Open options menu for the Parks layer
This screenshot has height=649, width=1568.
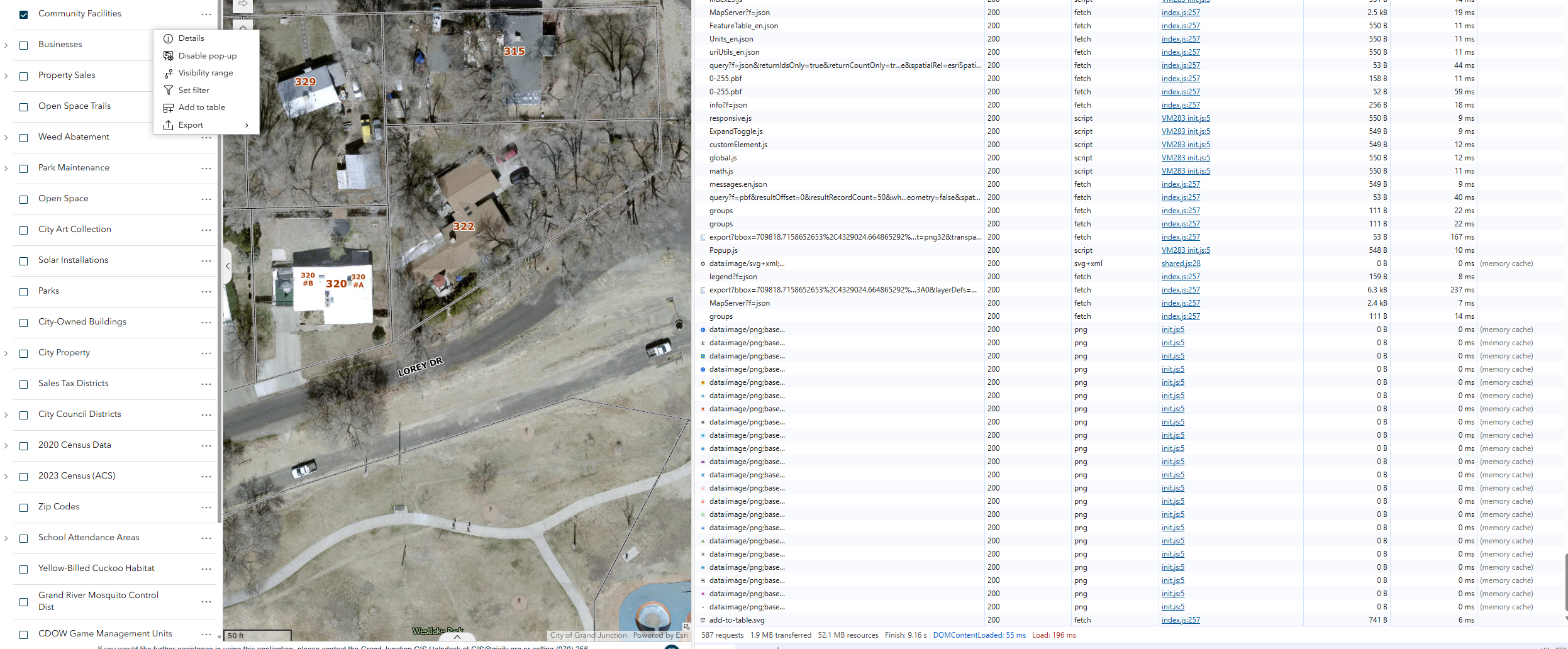(206, 291)
